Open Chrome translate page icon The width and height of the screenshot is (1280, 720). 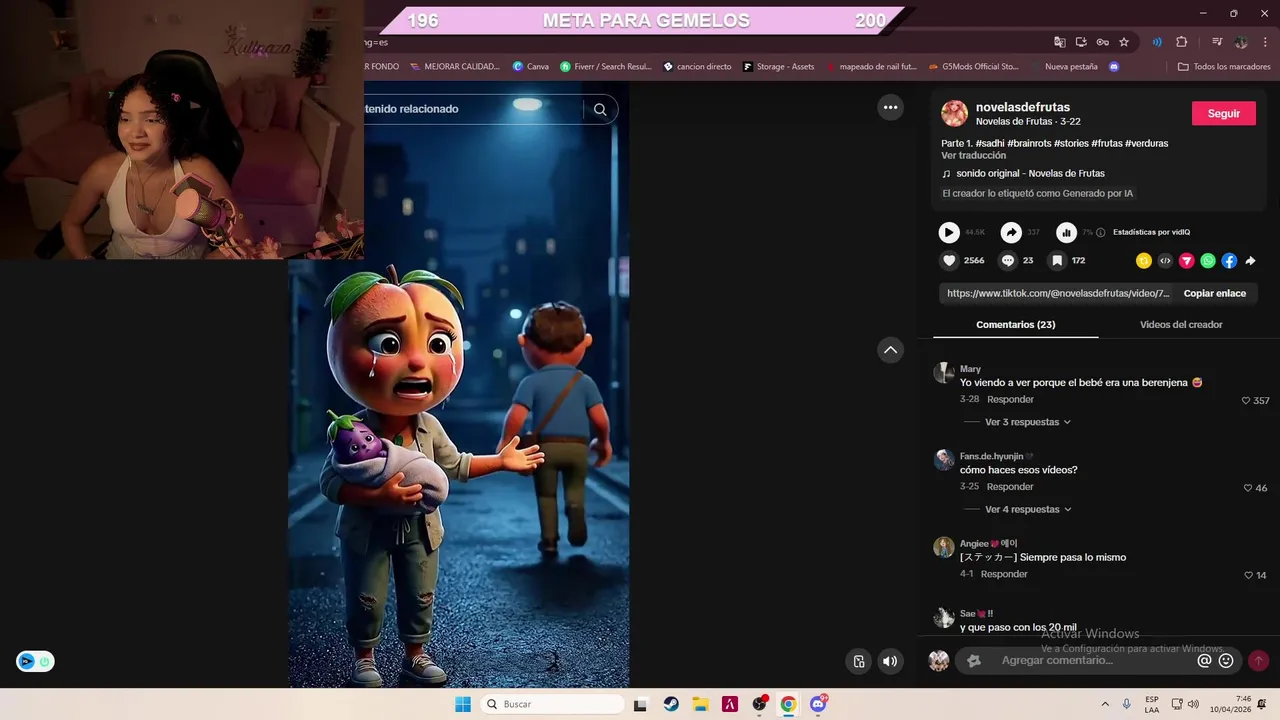(1060, 42)
